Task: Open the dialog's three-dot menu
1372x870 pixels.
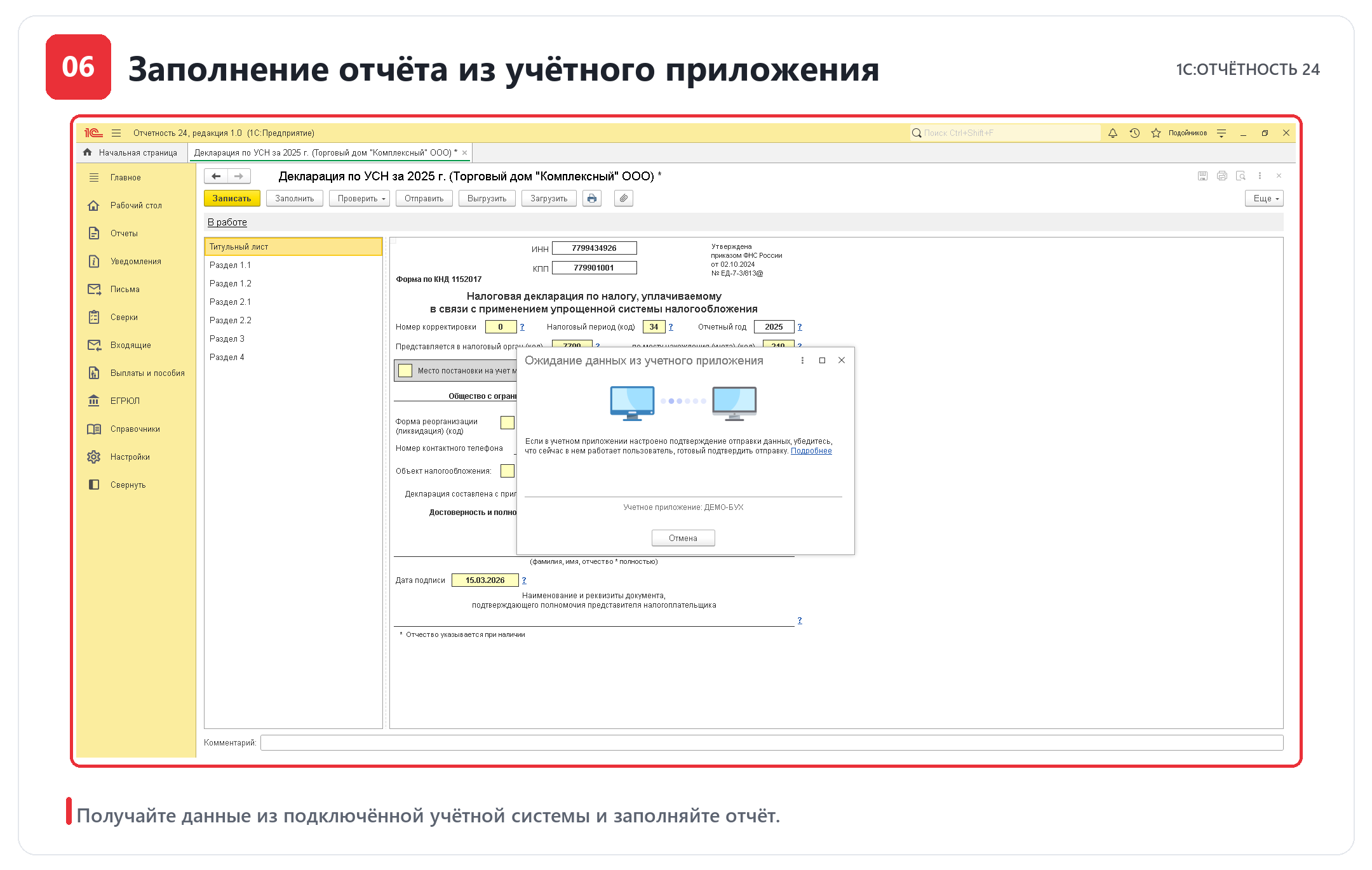Action: [802, 360]
